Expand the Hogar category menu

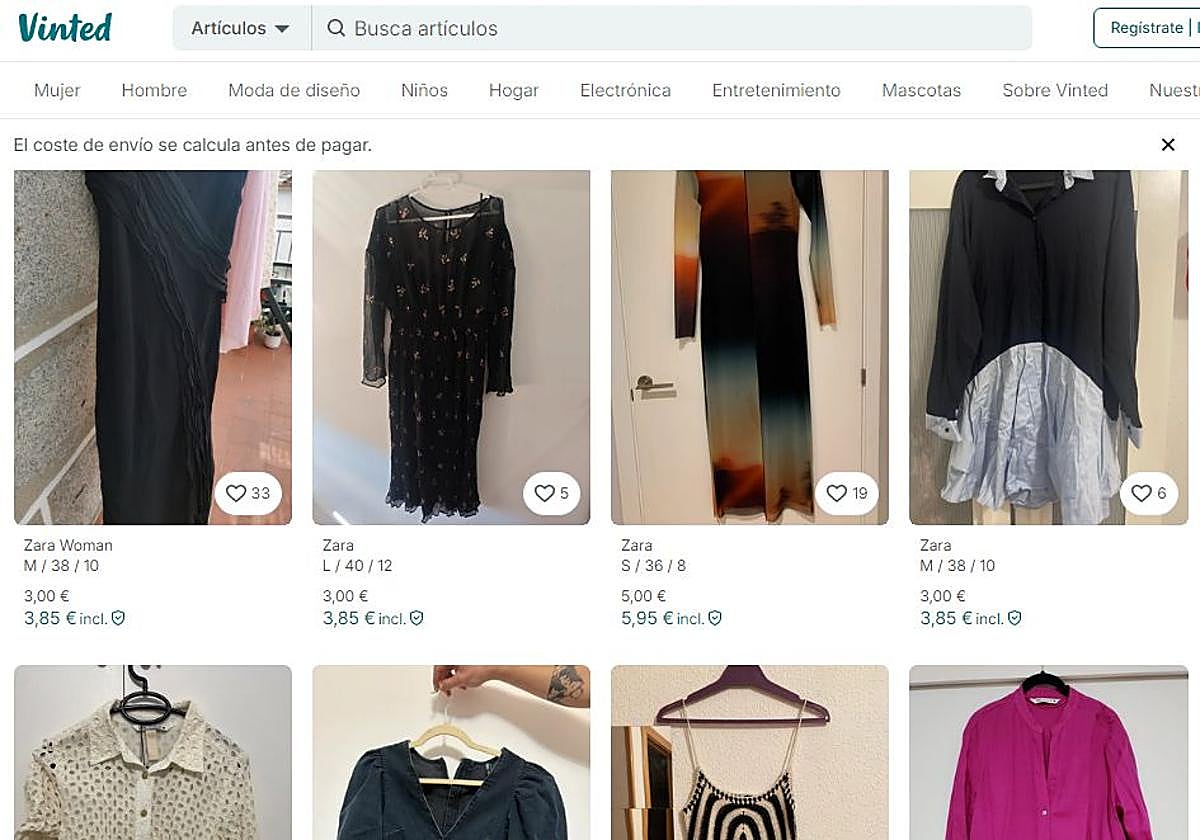point(513,90)
